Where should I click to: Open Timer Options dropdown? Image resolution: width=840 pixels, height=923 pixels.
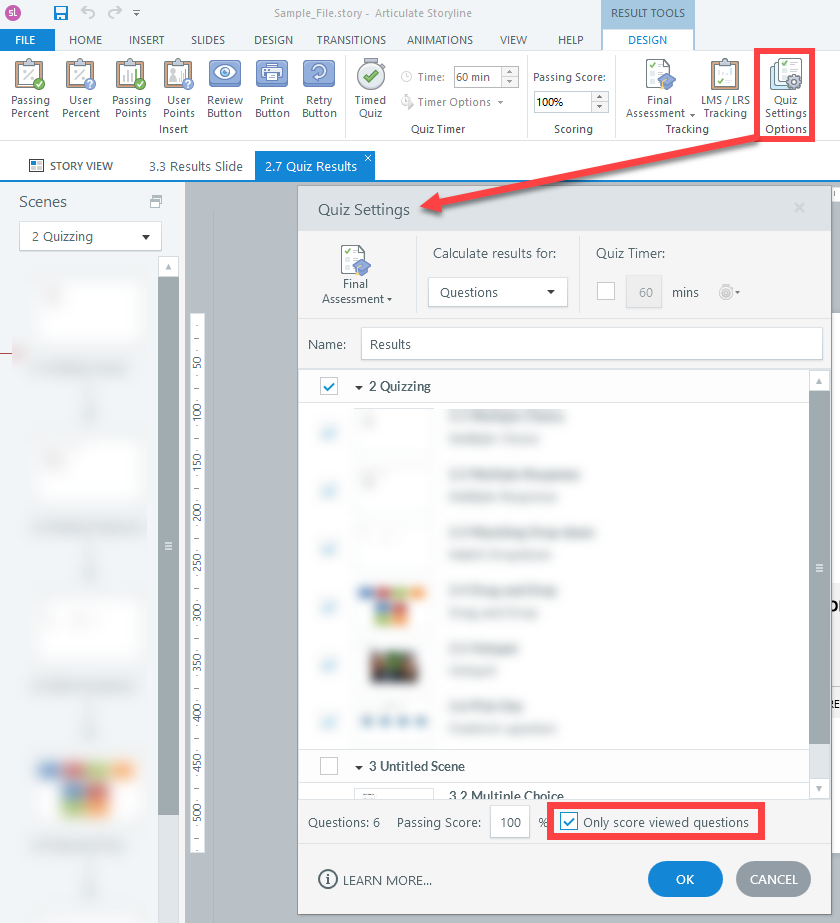pyautogui.click(x=453, y=102)
